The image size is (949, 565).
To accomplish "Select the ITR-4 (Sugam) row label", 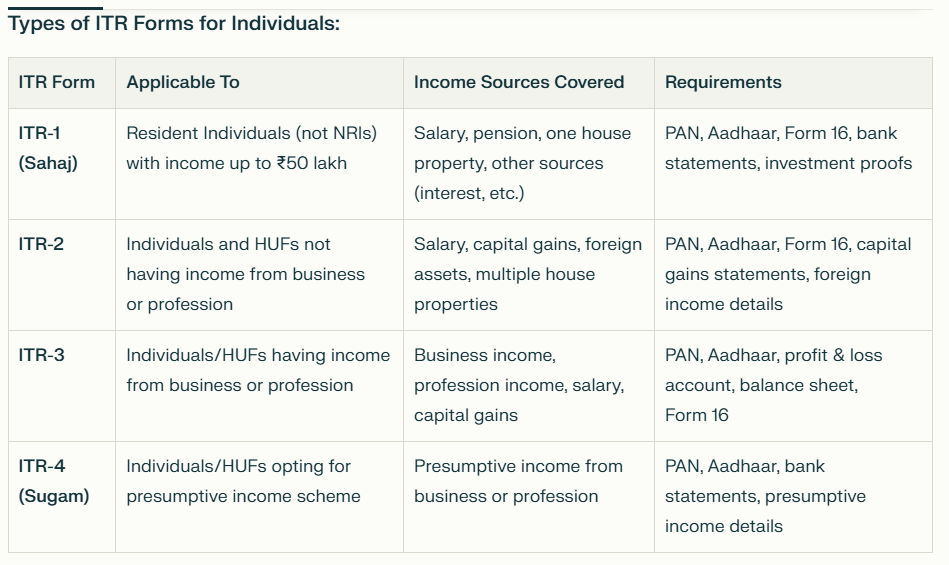I will (x=54, y=481).
